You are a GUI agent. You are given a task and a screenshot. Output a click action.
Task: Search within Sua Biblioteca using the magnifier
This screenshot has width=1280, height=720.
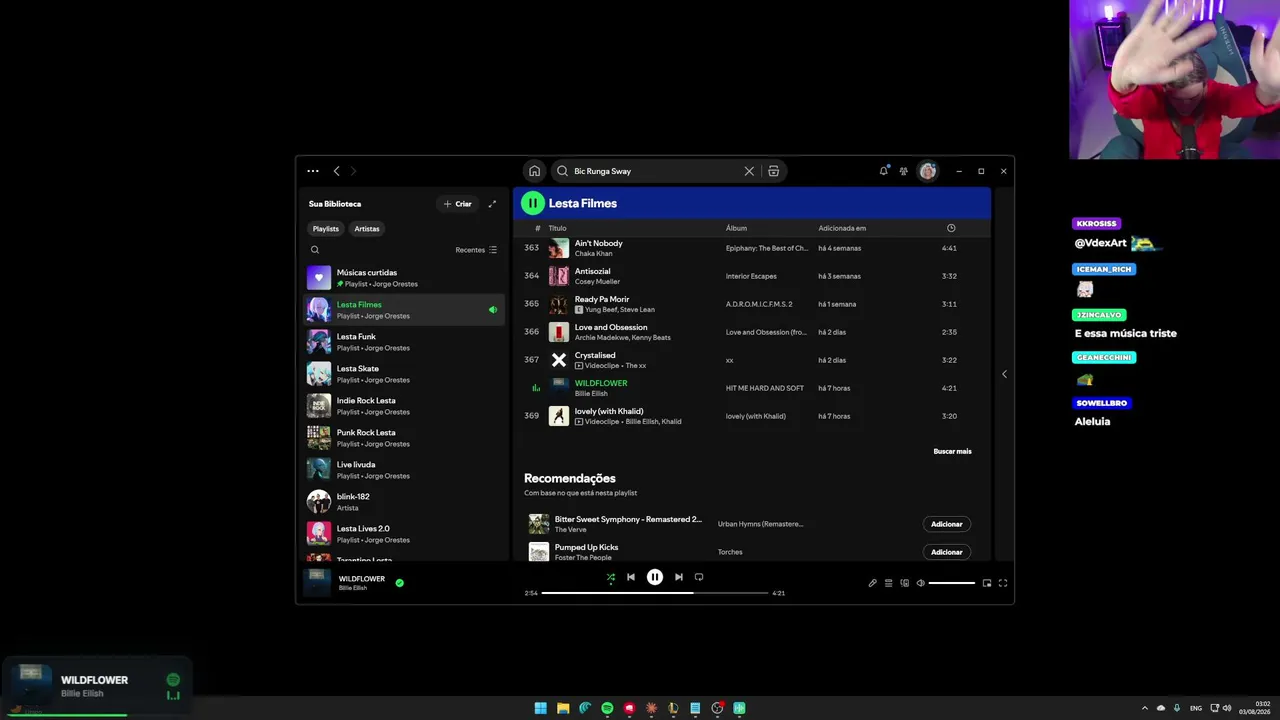tap(315, 250)
